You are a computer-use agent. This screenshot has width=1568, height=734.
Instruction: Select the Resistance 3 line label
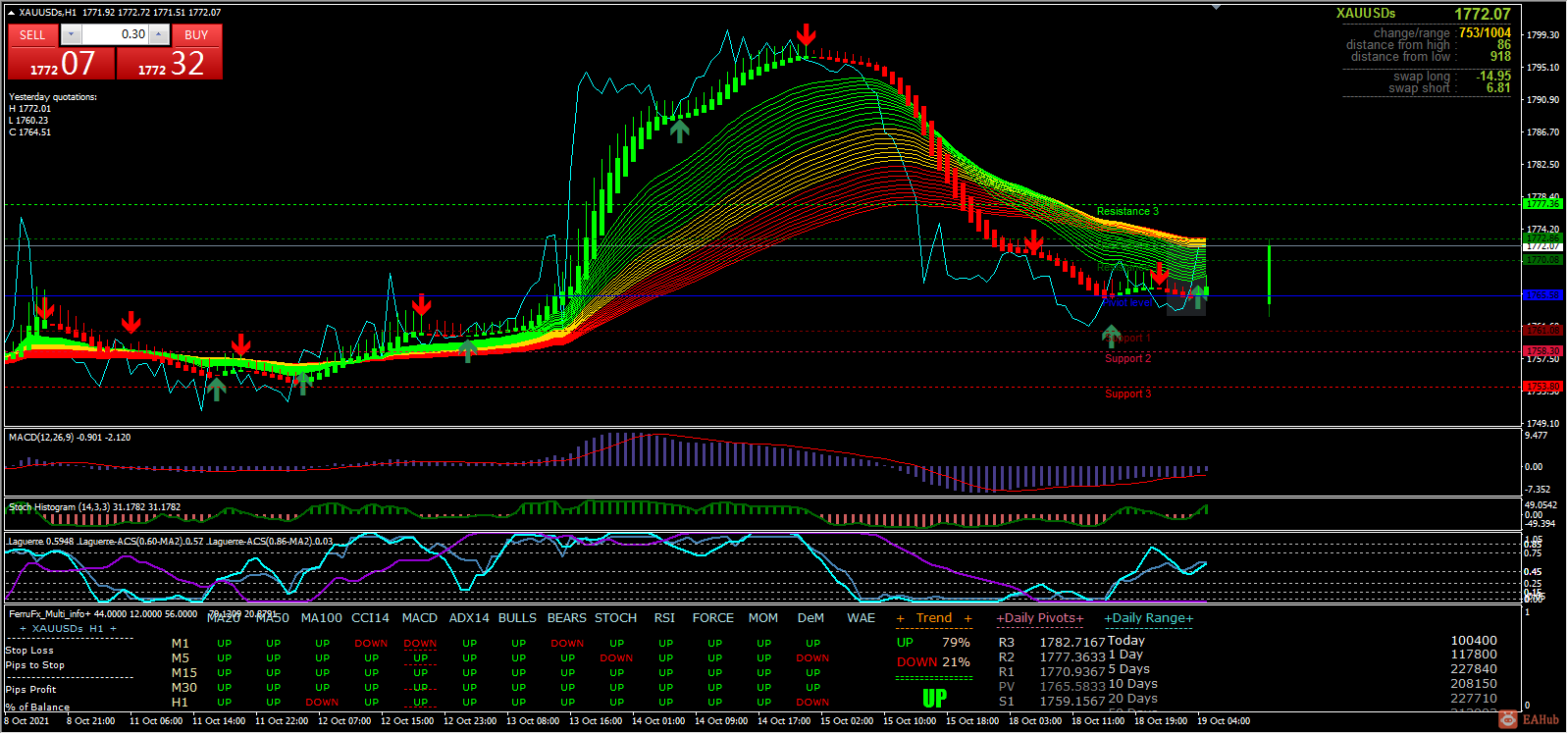[x=1127, y=212]
